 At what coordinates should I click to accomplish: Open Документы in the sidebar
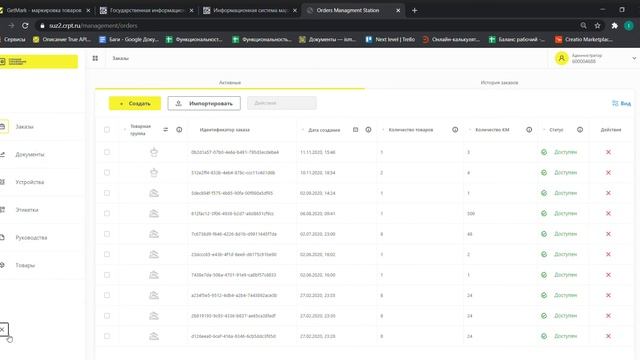(30, 155)
